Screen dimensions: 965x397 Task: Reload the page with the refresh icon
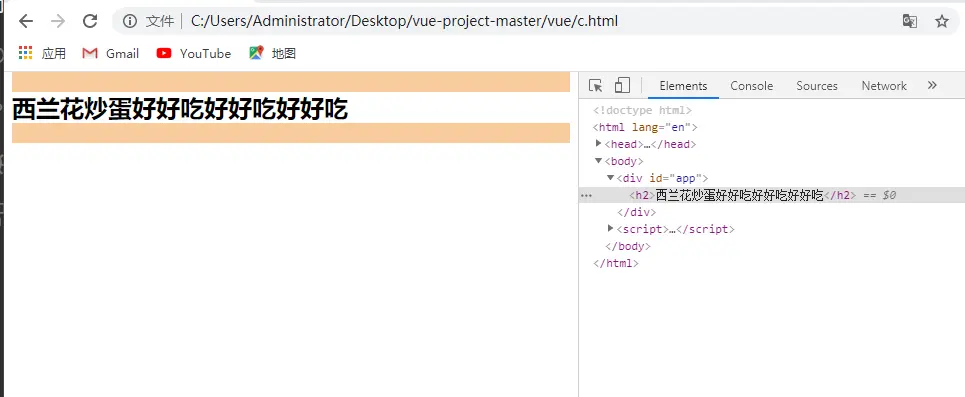(90, 22)
